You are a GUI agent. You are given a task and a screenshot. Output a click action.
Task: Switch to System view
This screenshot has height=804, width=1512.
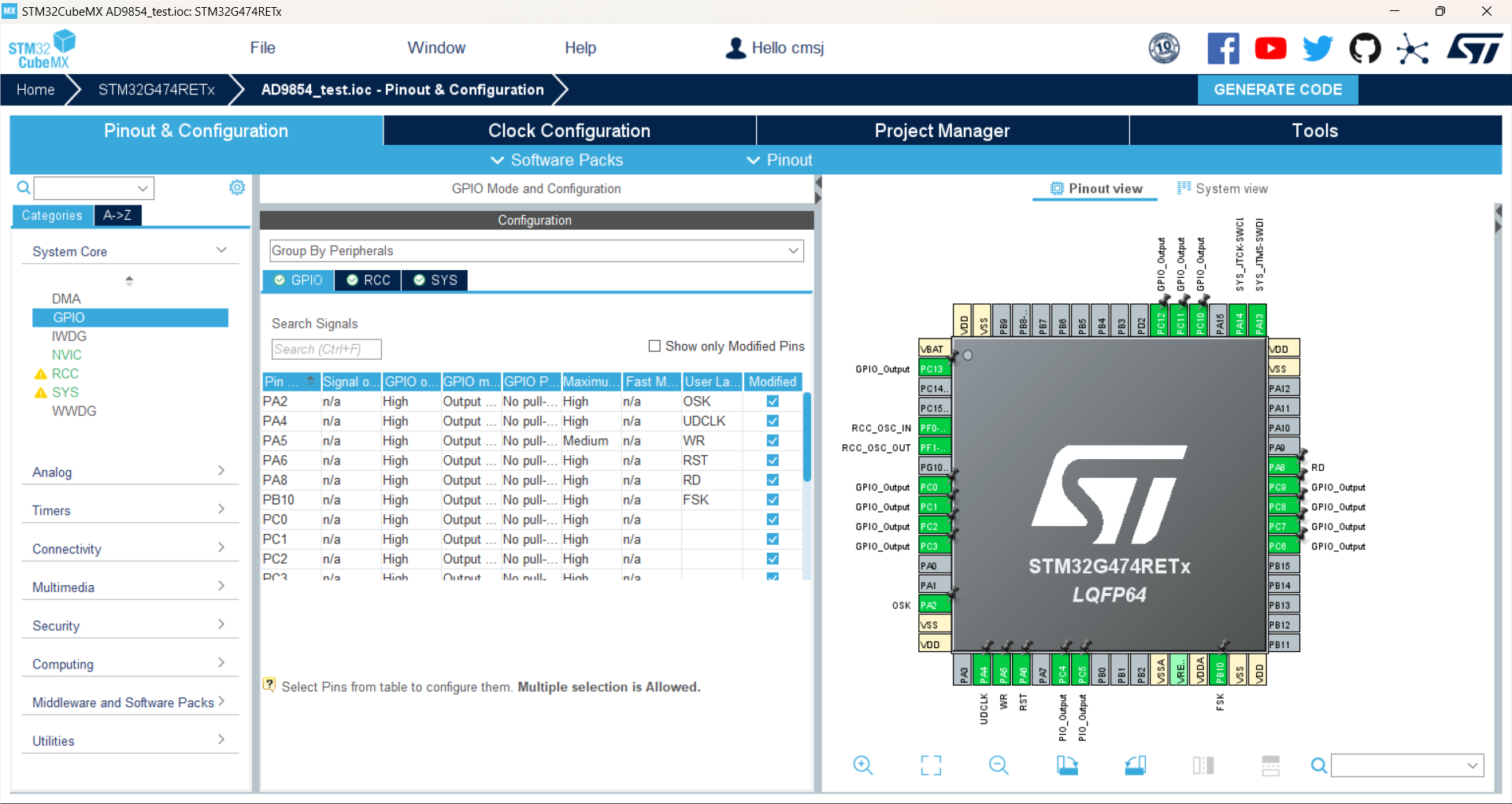click(x=1222, y=188)
